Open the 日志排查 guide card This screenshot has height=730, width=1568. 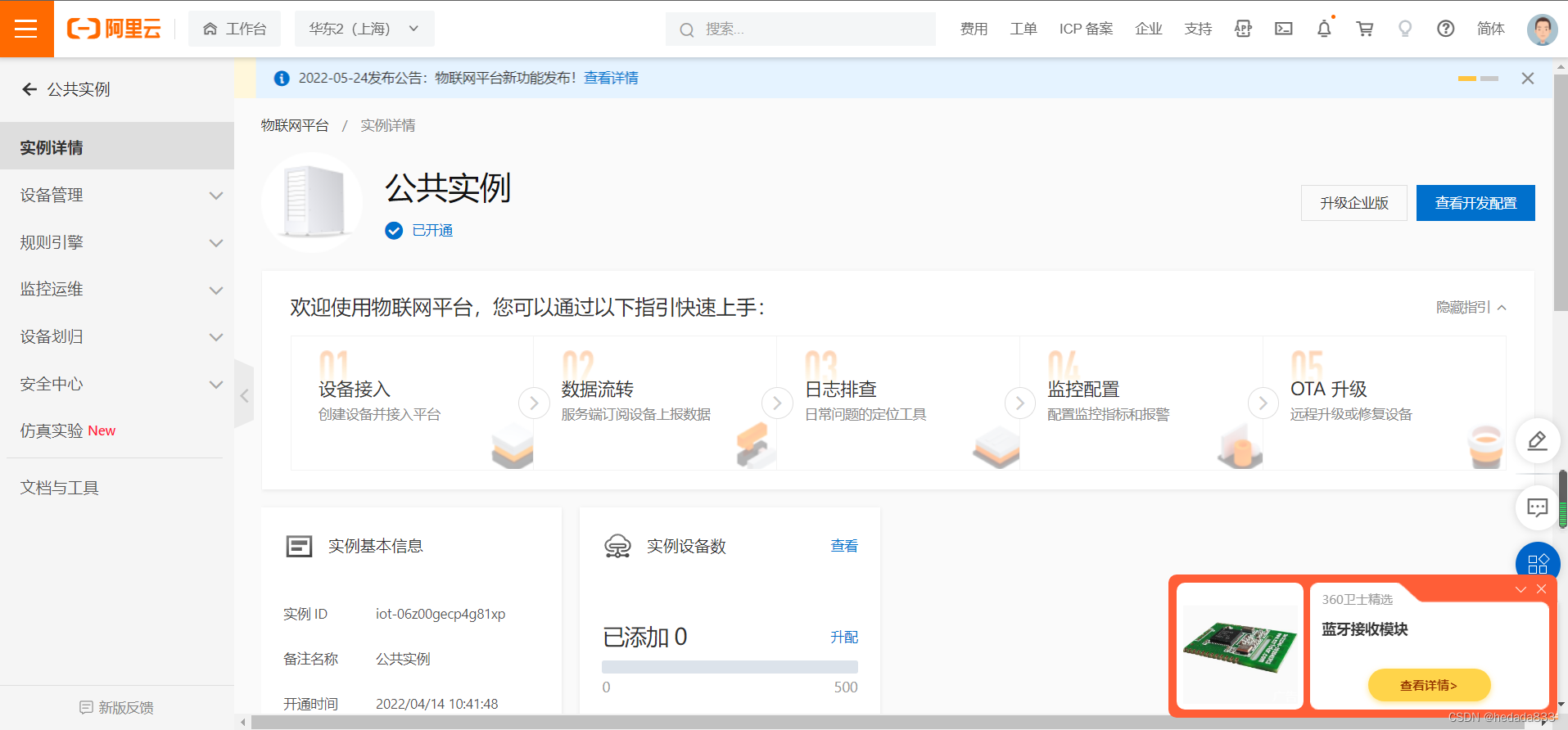click(x=898, y=403)
